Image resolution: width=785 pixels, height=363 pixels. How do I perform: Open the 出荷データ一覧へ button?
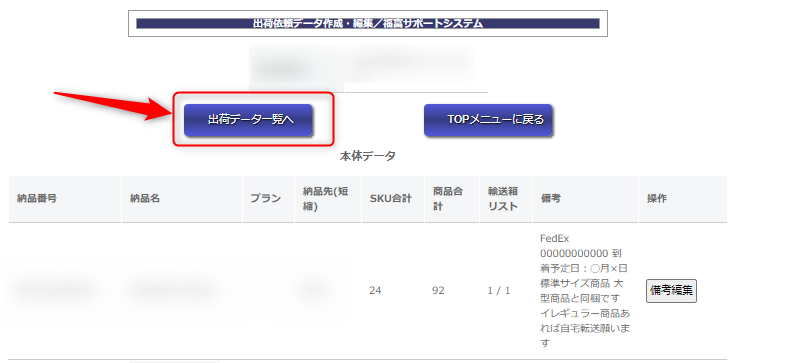248,120
